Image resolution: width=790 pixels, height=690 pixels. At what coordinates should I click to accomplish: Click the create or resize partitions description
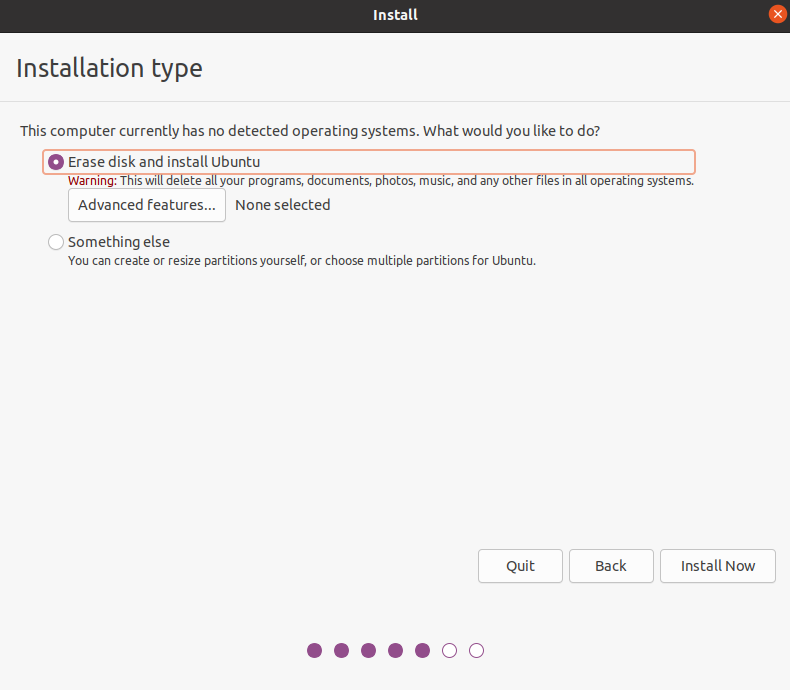[302, 261]
